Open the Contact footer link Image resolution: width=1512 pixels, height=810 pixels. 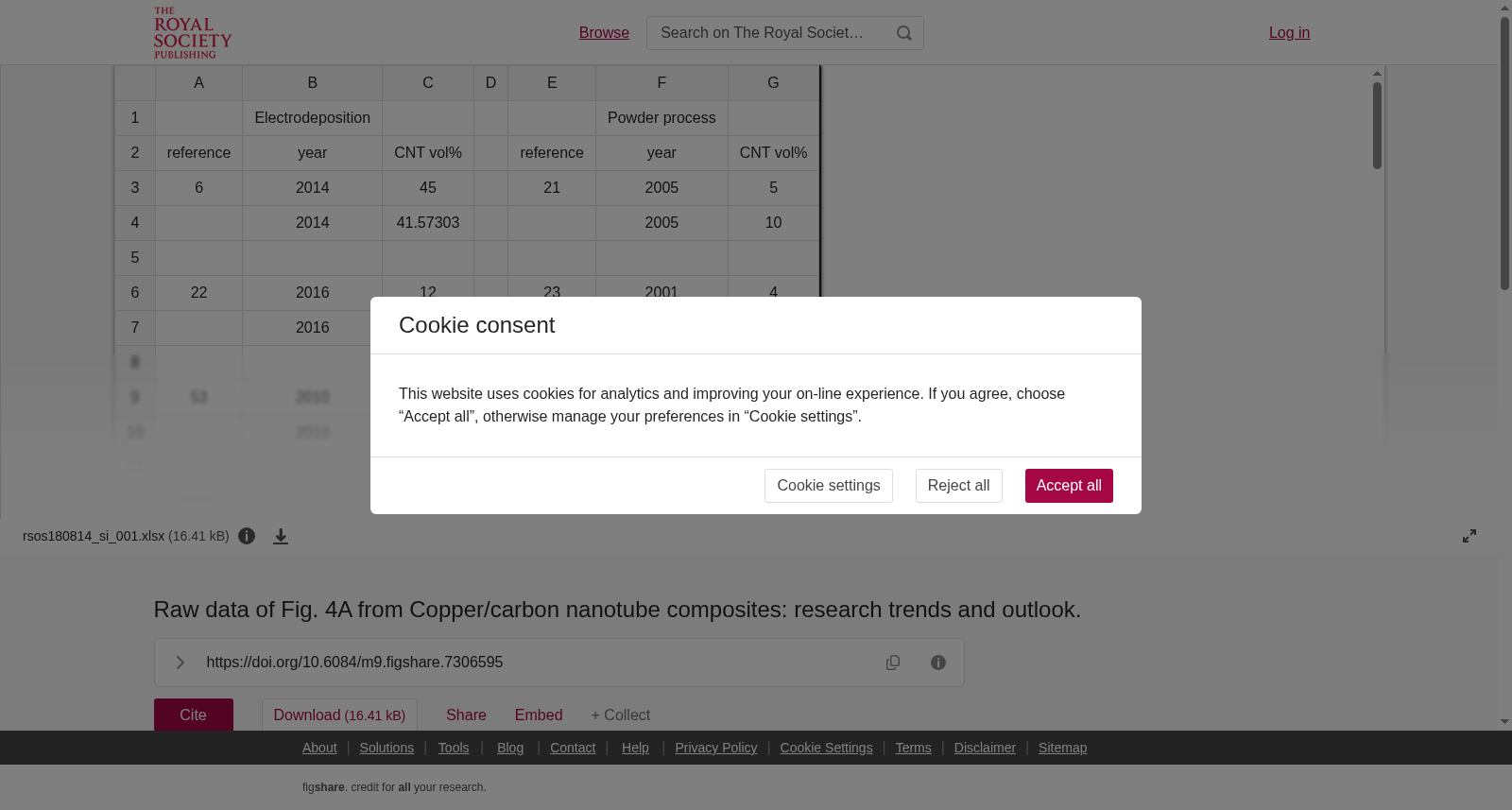[x=573, y=748]
